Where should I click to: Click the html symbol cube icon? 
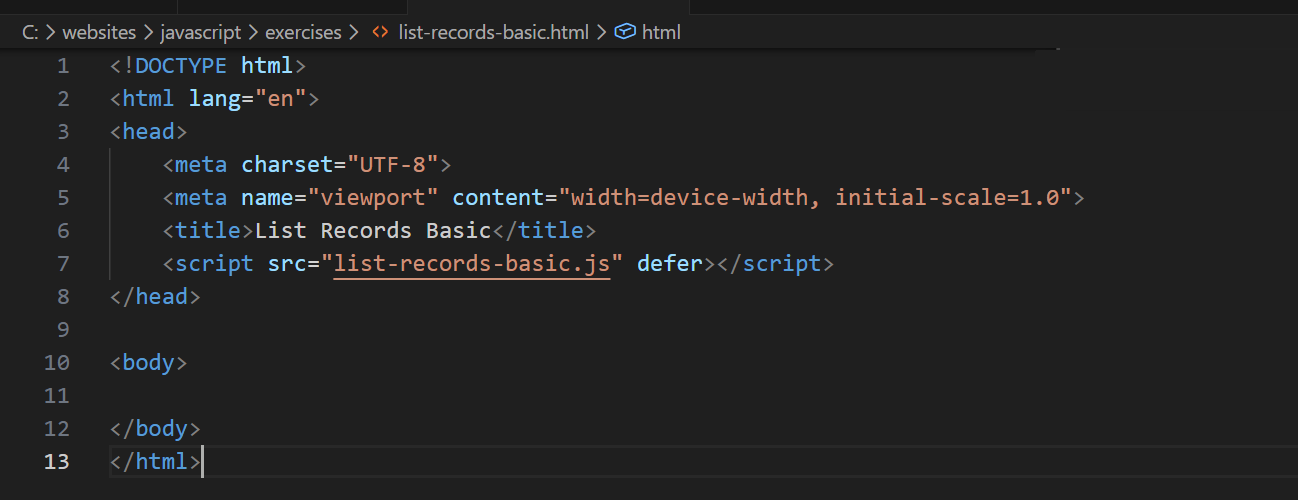625,32
